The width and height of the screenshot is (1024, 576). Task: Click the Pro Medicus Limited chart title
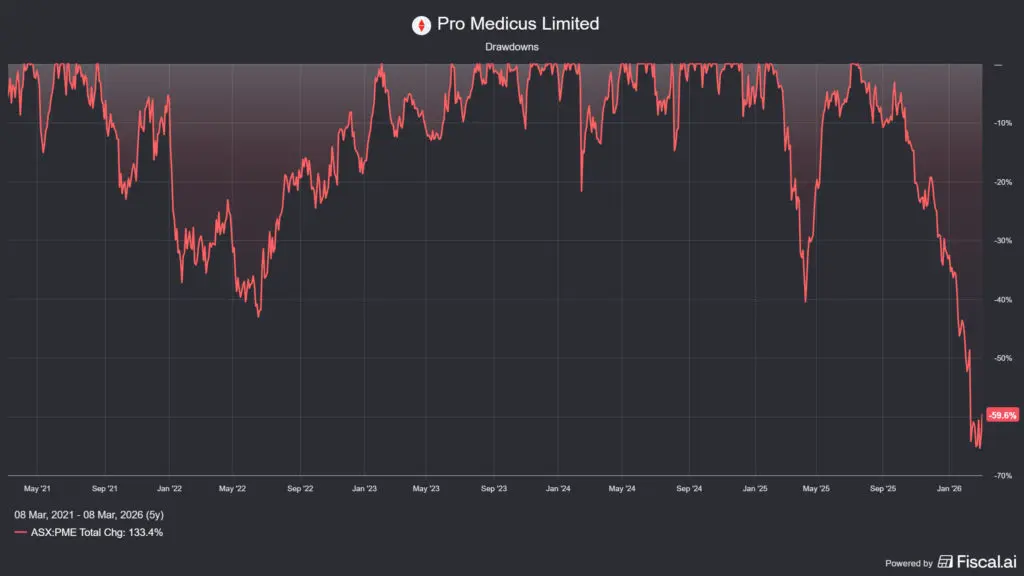tap(518, 24)
